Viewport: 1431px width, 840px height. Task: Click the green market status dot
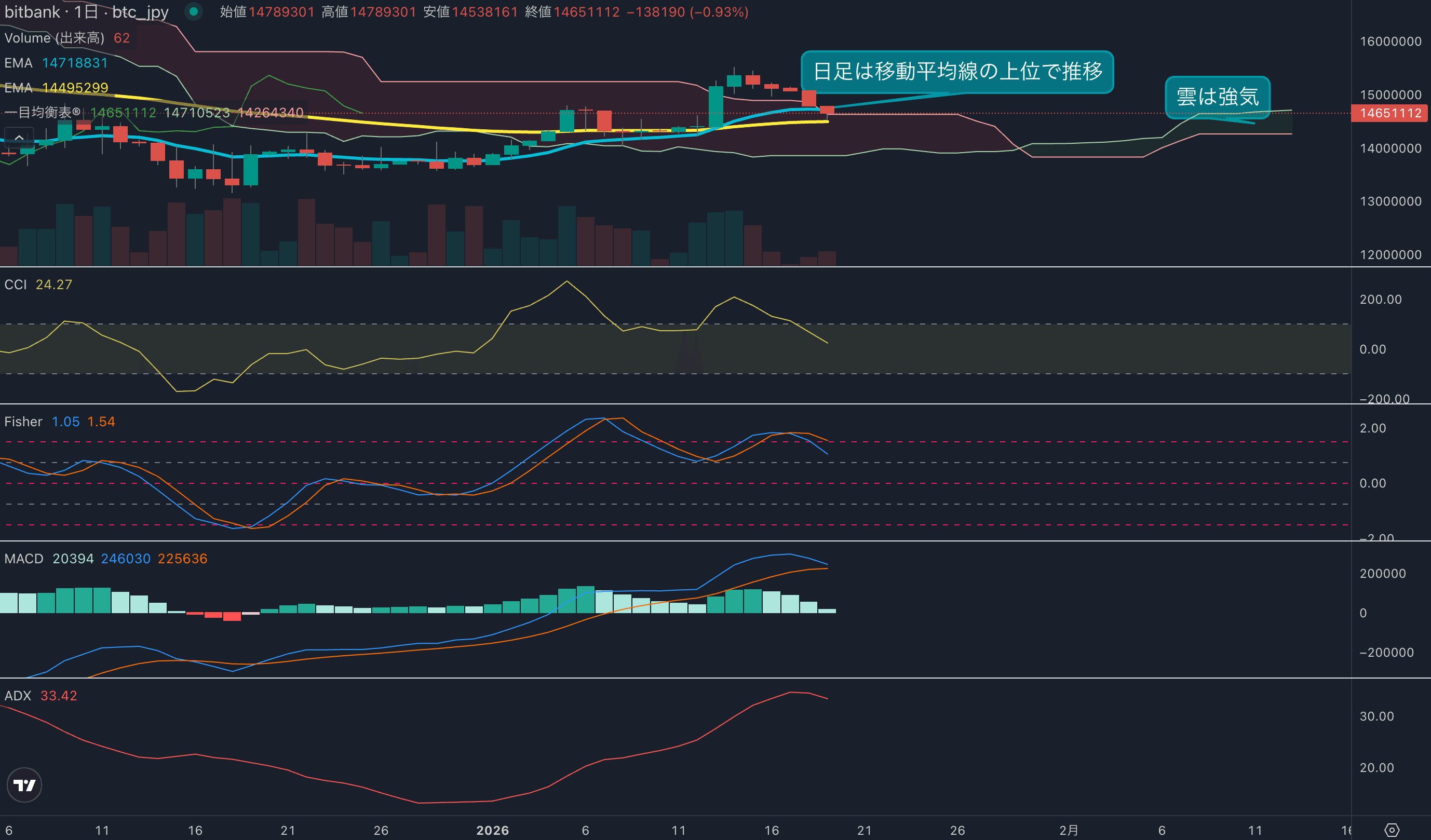(x=194, y=11)
